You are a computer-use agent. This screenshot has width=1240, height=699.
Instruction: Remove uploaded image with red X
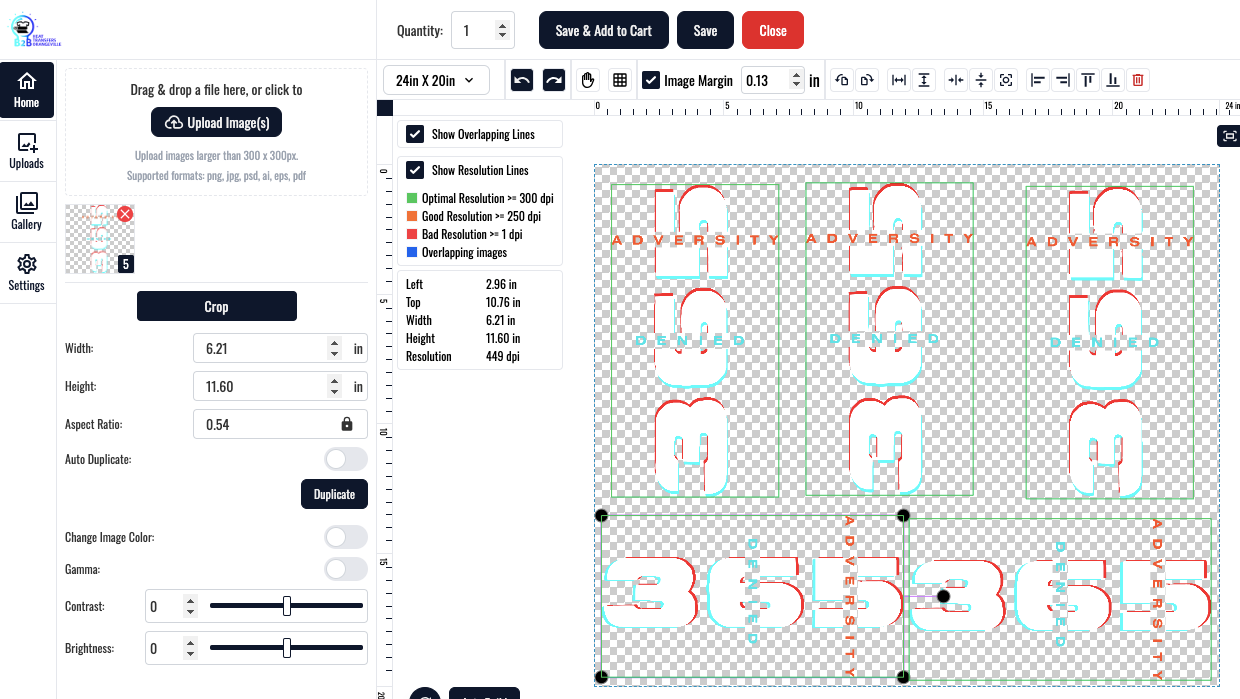125,214
